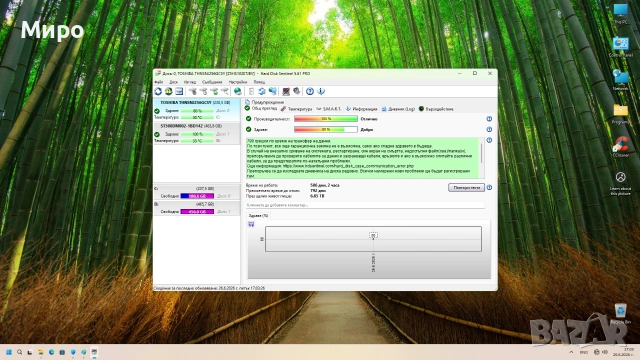This screenshot has height=360, width=640.
Task: Click the blue info arrow toolbar icon
Action: [321, 91]
